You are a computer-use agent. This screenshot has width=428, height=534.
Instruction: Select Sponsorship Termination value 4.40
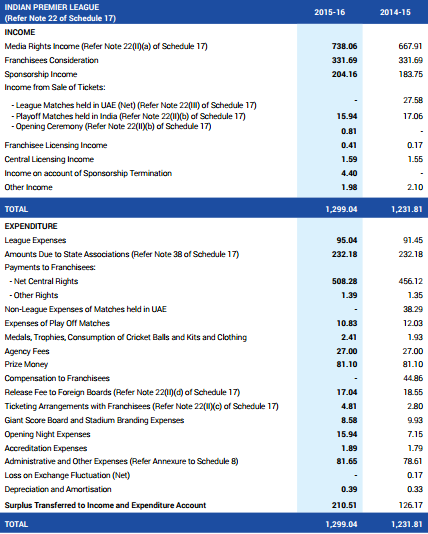click(x=349, y=173)
